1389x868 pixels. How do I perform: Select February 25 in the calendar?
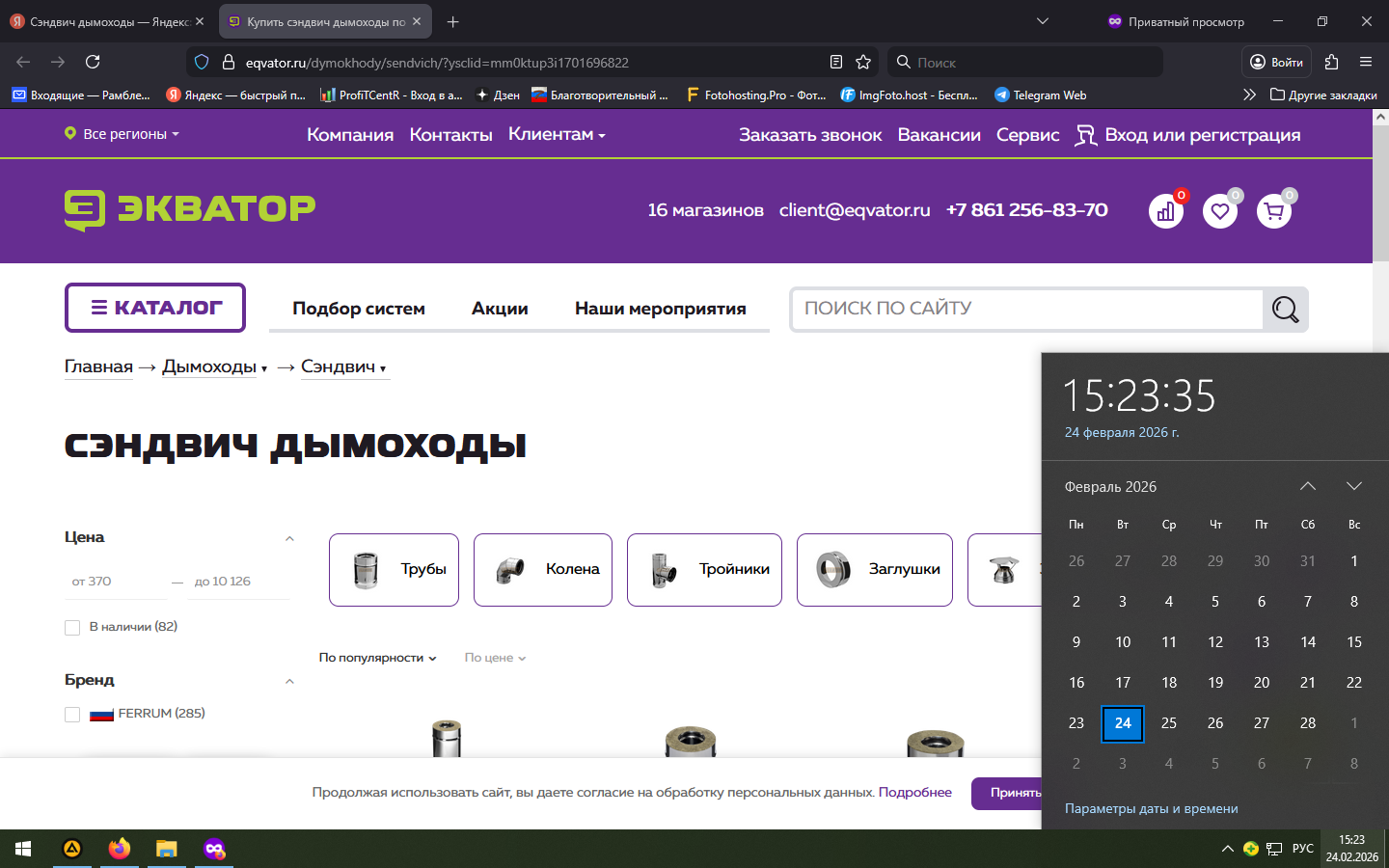pos(1169,723)
